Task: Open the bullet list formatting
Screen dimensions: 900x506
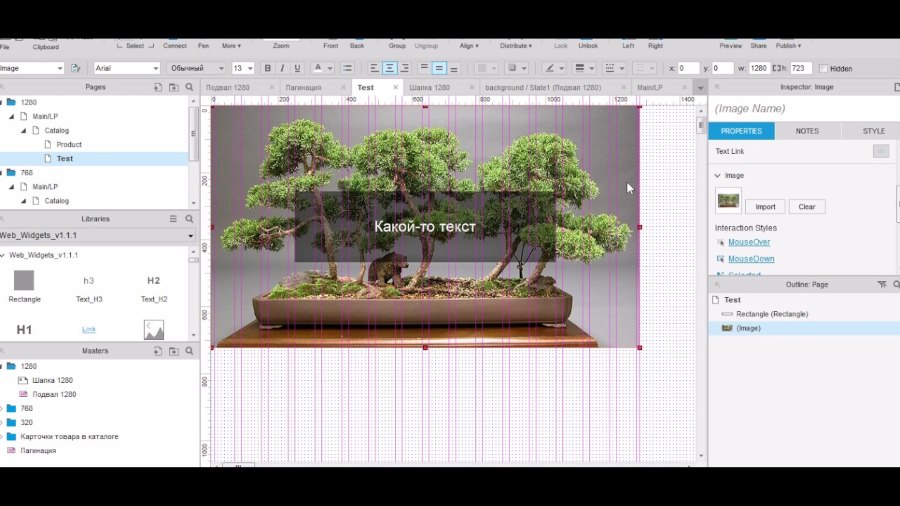Action: pos(347,68)
